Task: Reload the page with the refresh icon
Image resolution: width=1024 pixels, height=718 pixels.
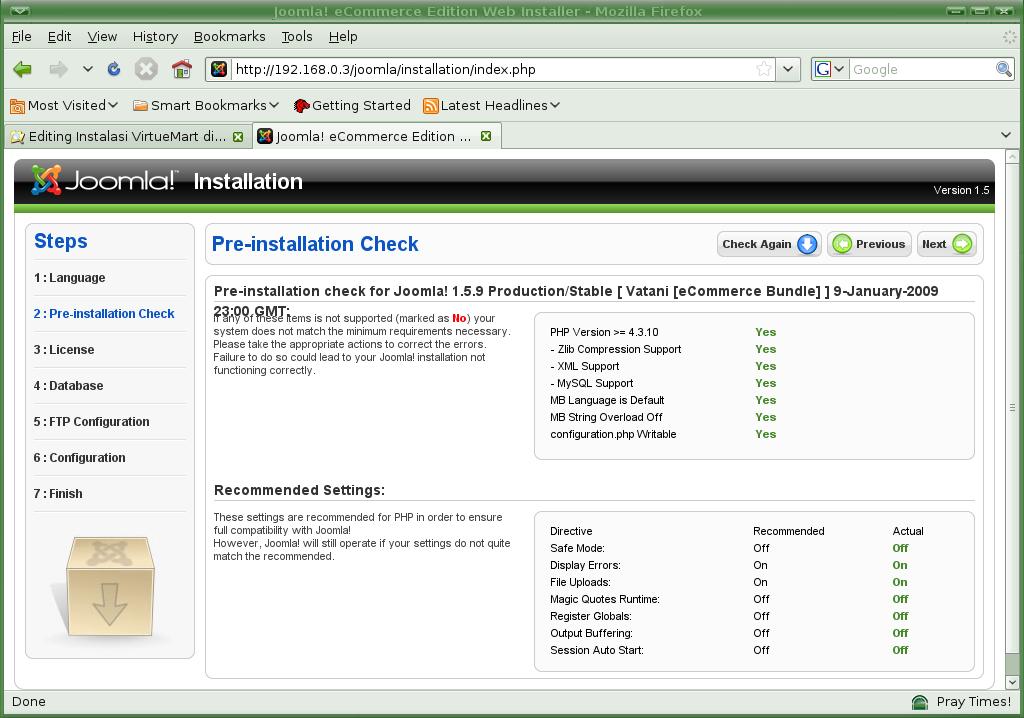Action: pos(114,69)
